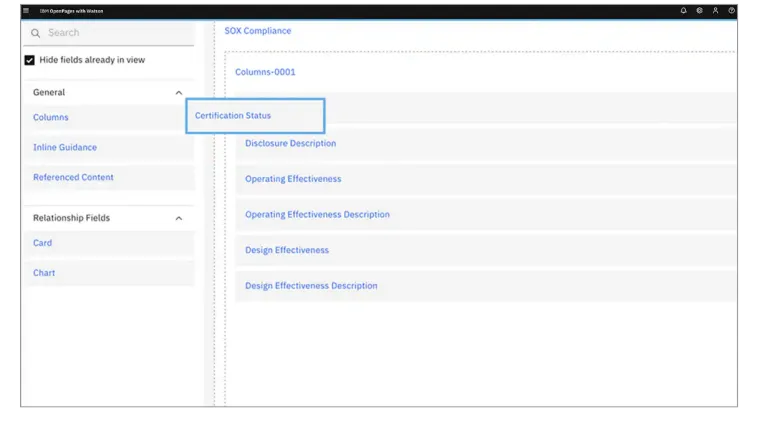Select the Columns field item
This screenshot has height=425, width=757.
click(109, 117)
